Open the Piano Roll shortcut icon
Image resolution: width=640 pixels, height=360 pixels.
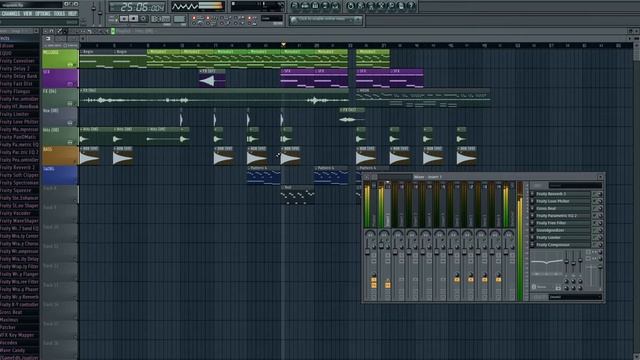(x=315, y=6)
